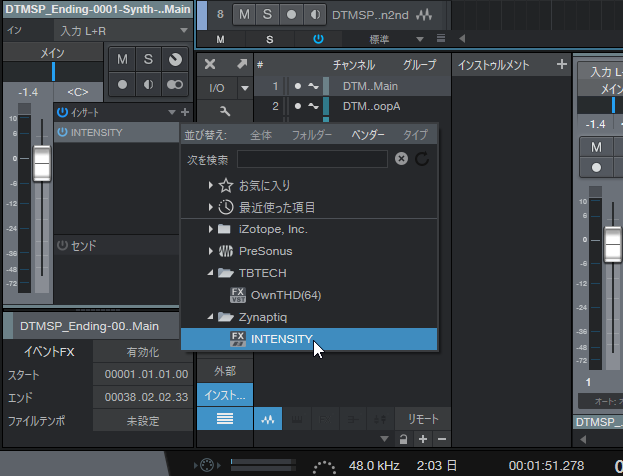The image size is (623, 476).
Task: Click 48.0 kHz sample rate
Action: point(374,465)
